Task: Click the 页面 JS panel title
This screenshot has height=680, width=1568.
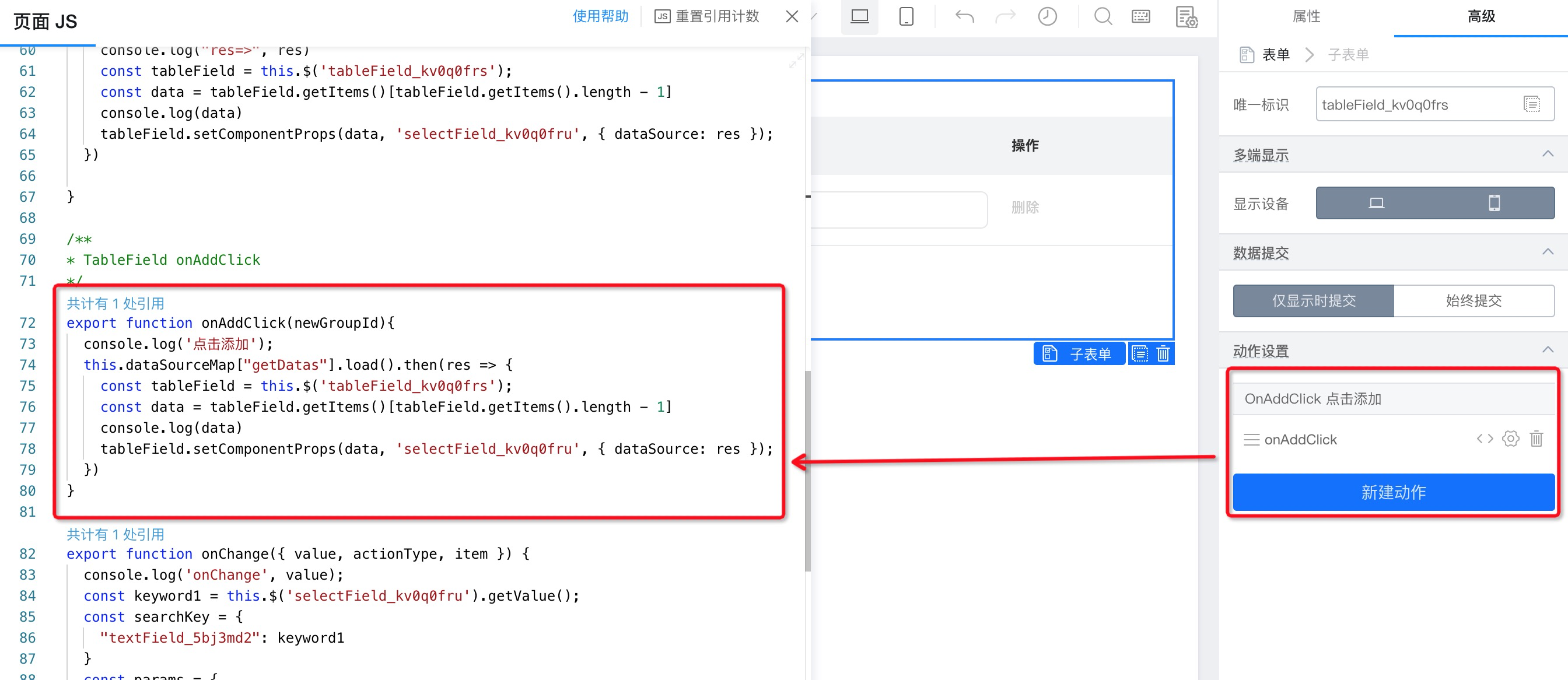Action: coord(45,22)
